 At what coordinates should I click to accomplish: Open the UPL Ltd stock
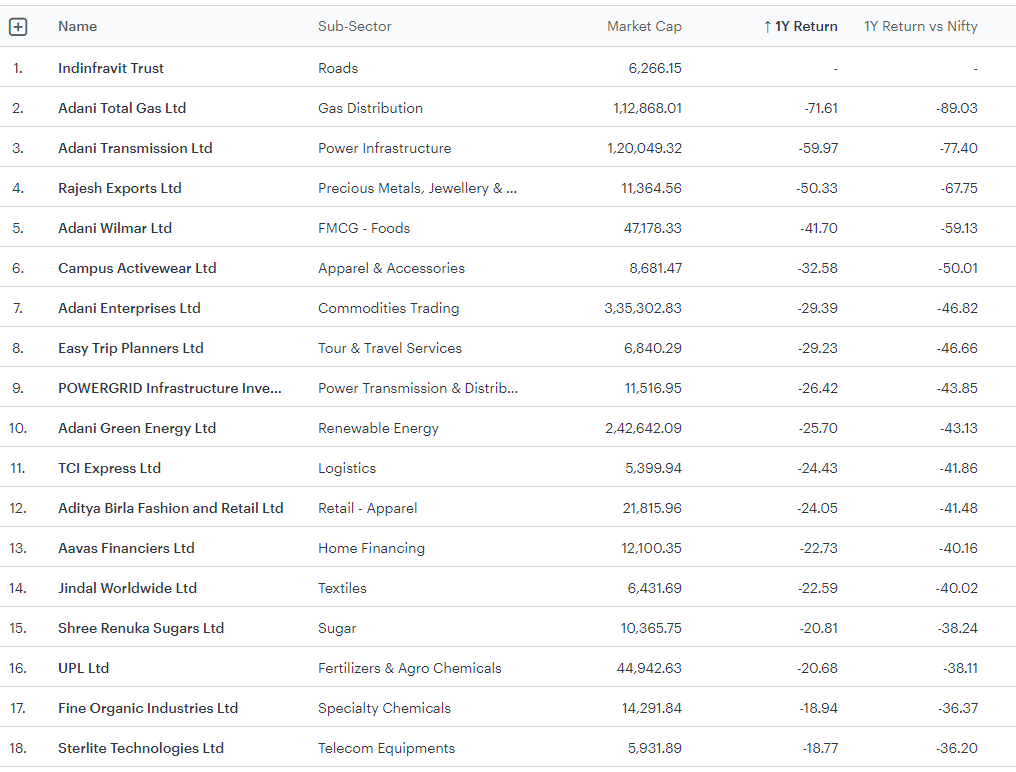point(84,668)
